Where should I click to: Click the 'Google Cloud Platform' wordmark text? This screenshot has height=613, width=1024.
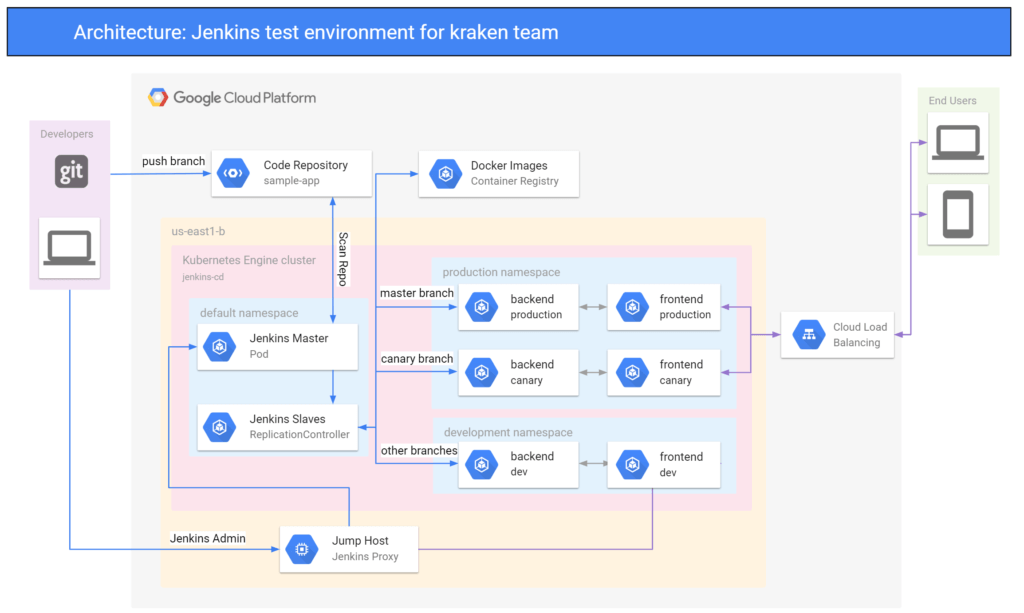click(244, 98)
